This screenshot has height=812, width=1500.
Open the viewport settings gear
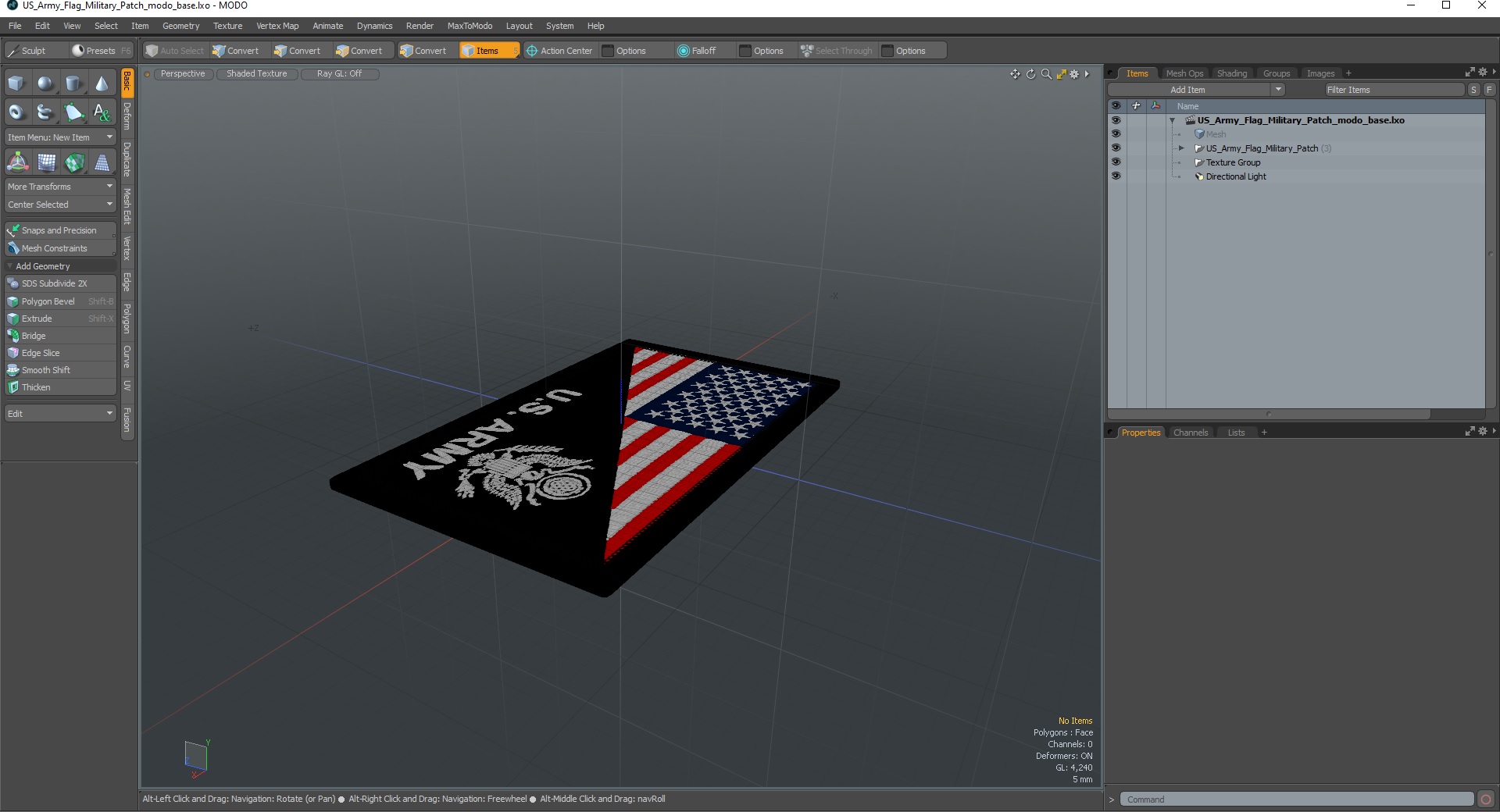[1074, 74]
